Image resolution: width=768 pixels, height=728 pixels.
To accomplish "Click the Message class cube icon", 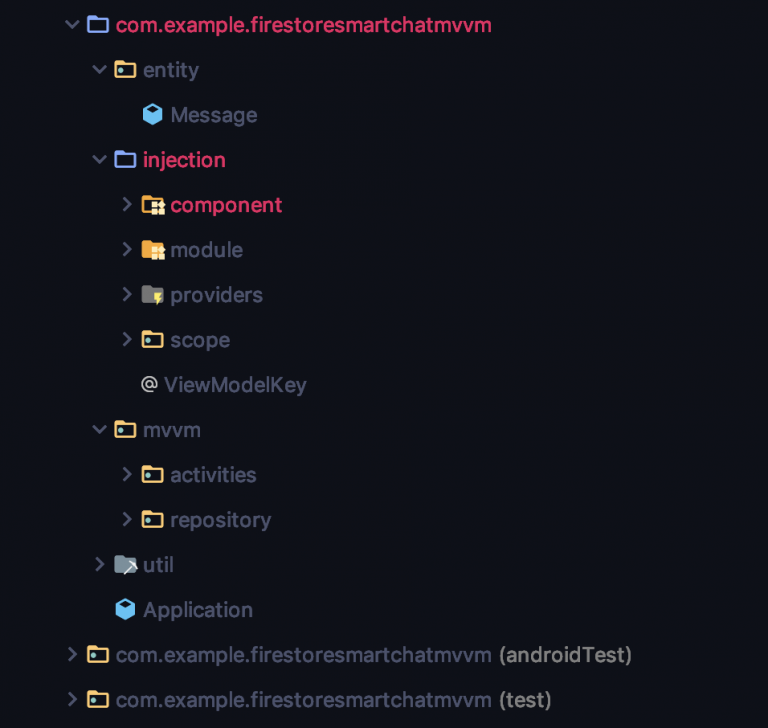I will pos(152,115).
